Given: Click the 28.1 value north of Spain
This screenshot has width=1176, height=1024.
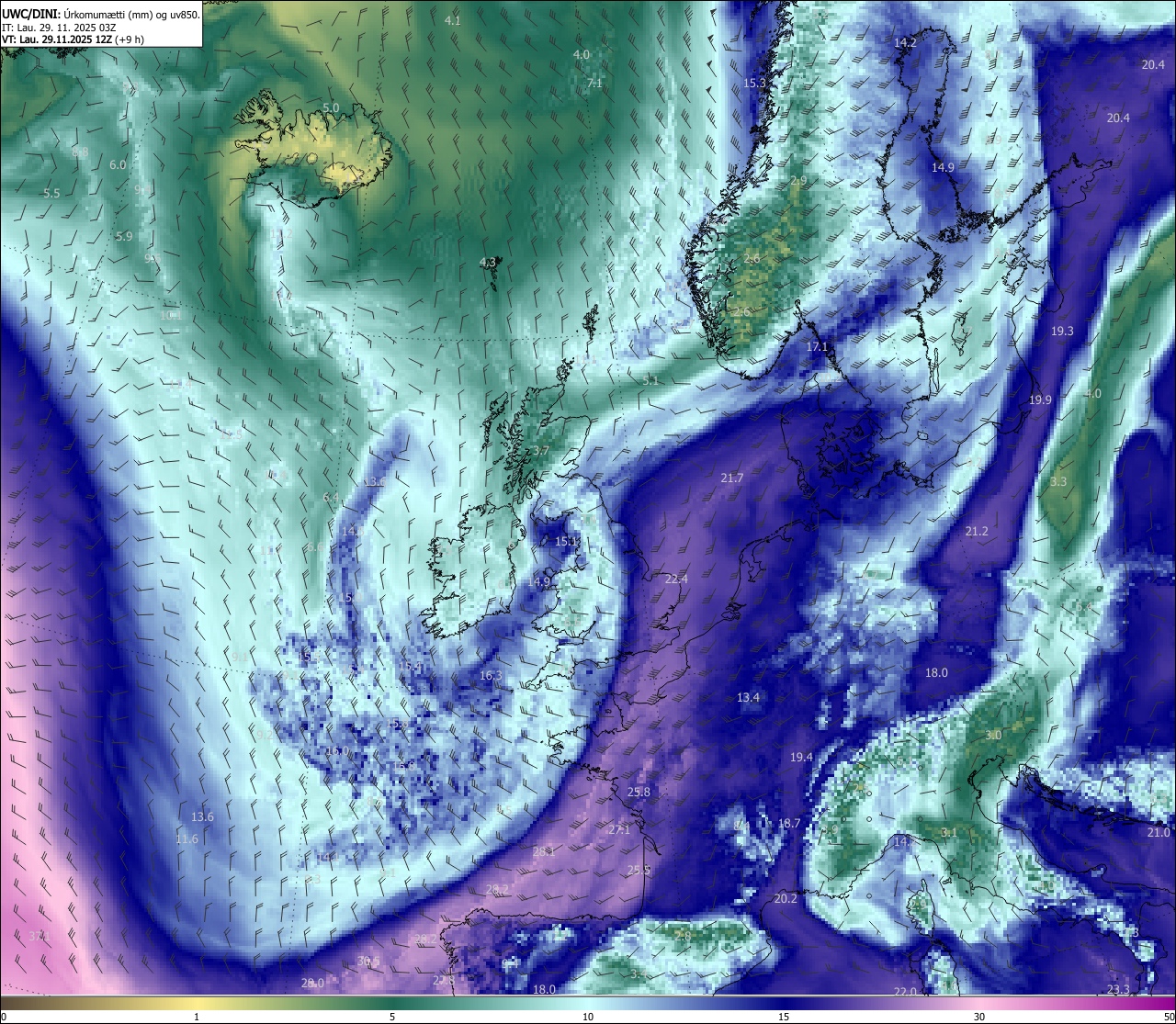Looking at the screenshot, I should click(x=544, y=851).
